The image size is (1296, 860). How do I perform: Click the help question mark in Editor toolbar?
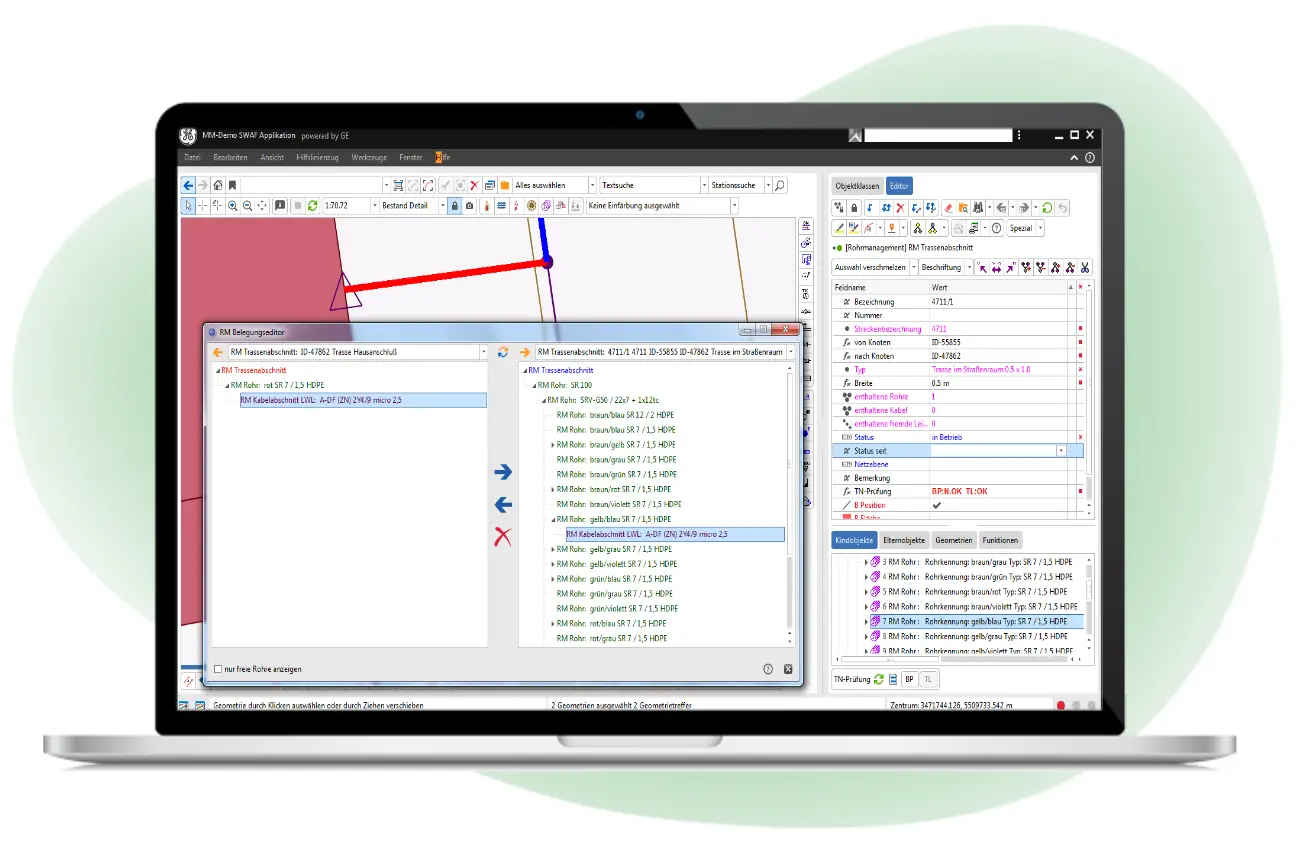[996, 228]
